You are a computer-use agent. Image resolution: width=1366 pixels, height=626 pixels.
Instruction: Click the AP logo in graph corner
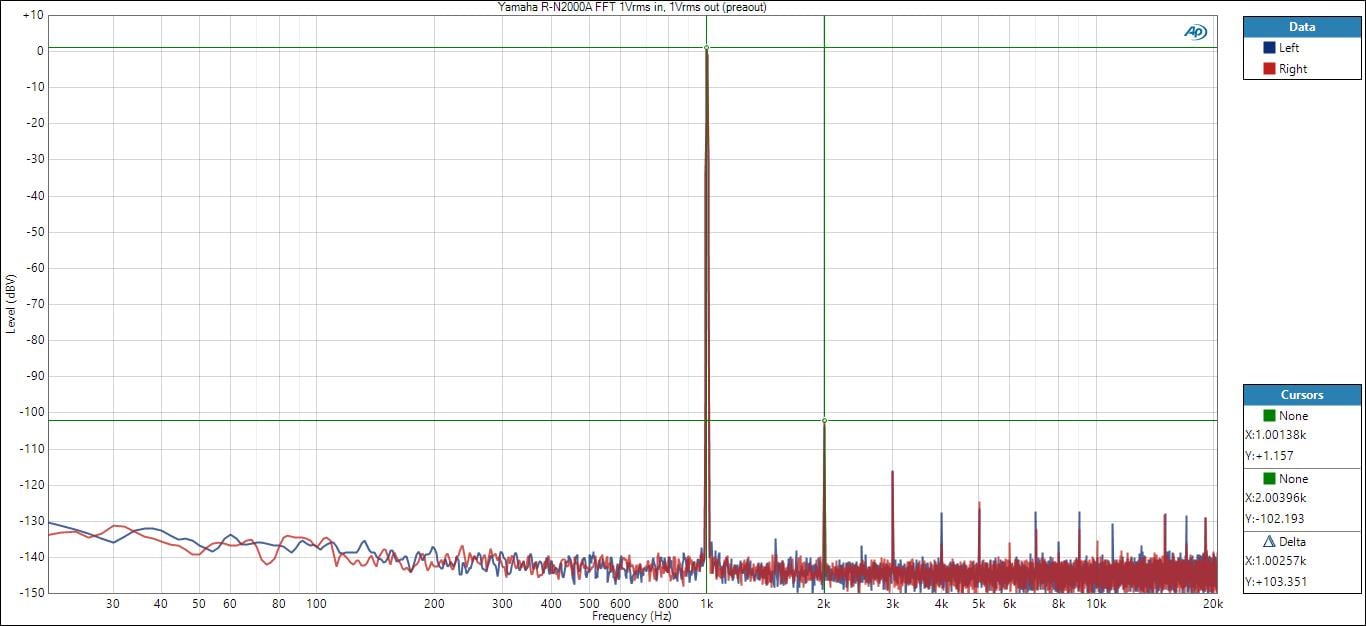point(1195,32)
